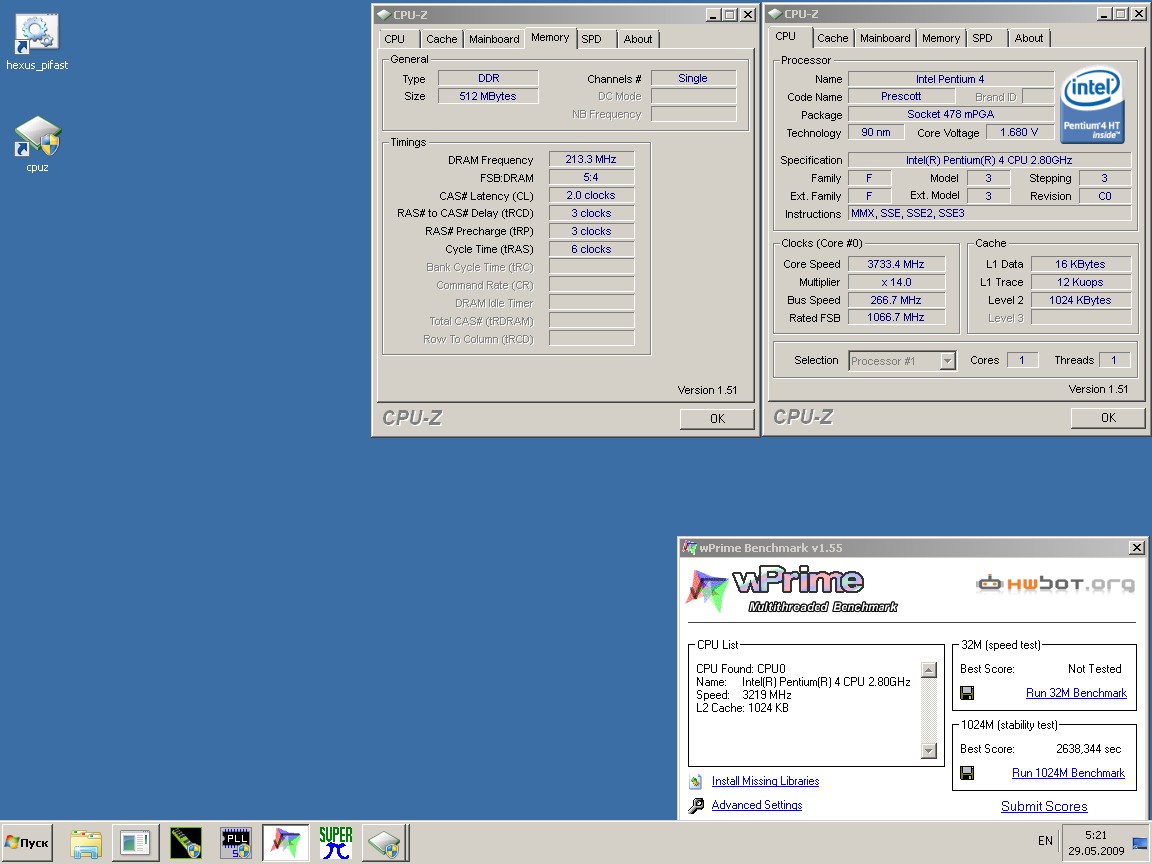Close the left CPU-Z Memory window
This screenshot has width=1152, height=864.
click(747, 15)
